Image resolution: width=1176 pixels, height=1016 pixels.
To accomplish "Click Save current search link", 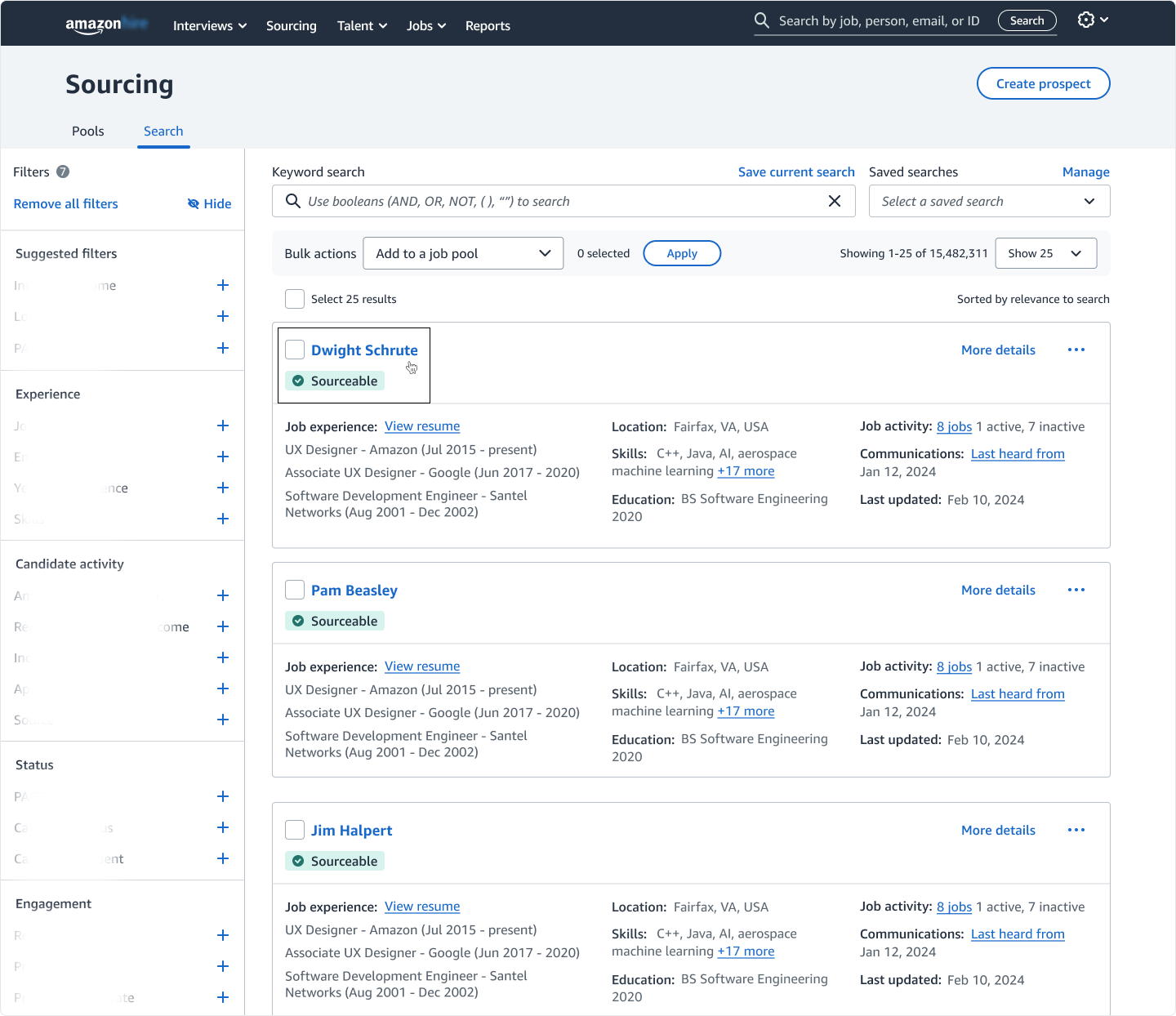I will point(796,172).
